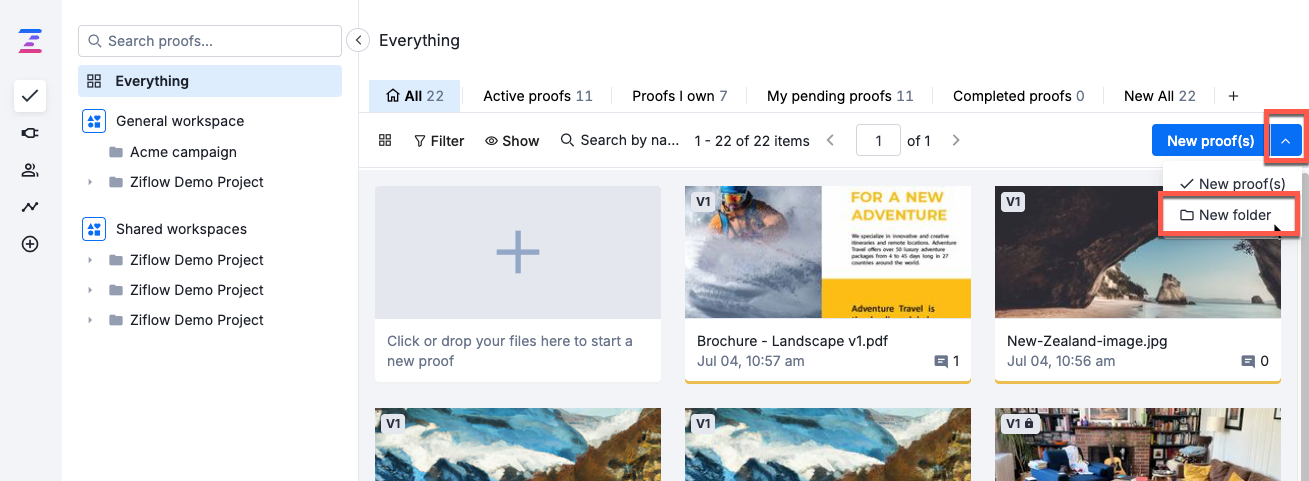
Task: Open Brochure - Landscape v1.pdf thumbnail
Action: coord(828,252)
